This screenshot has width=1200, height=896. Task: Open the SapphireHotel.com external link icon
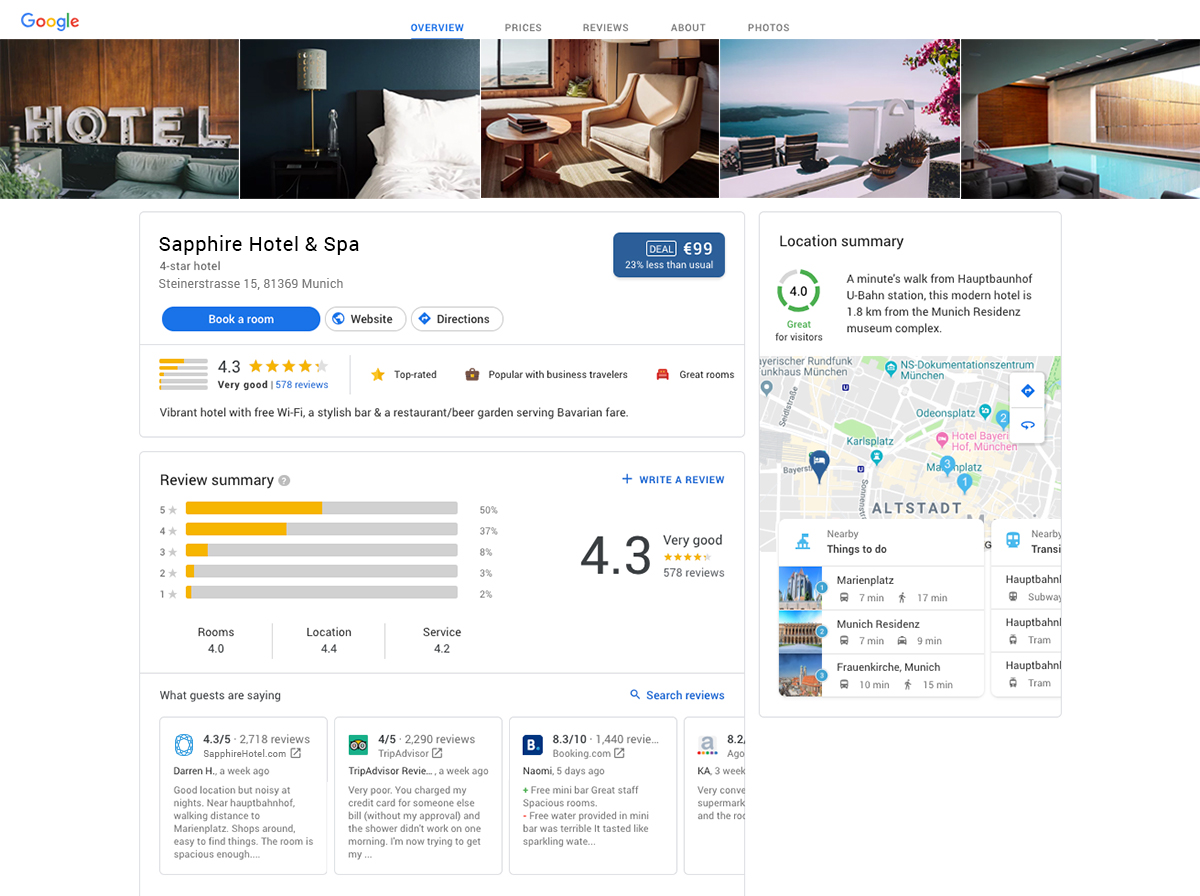295,754
